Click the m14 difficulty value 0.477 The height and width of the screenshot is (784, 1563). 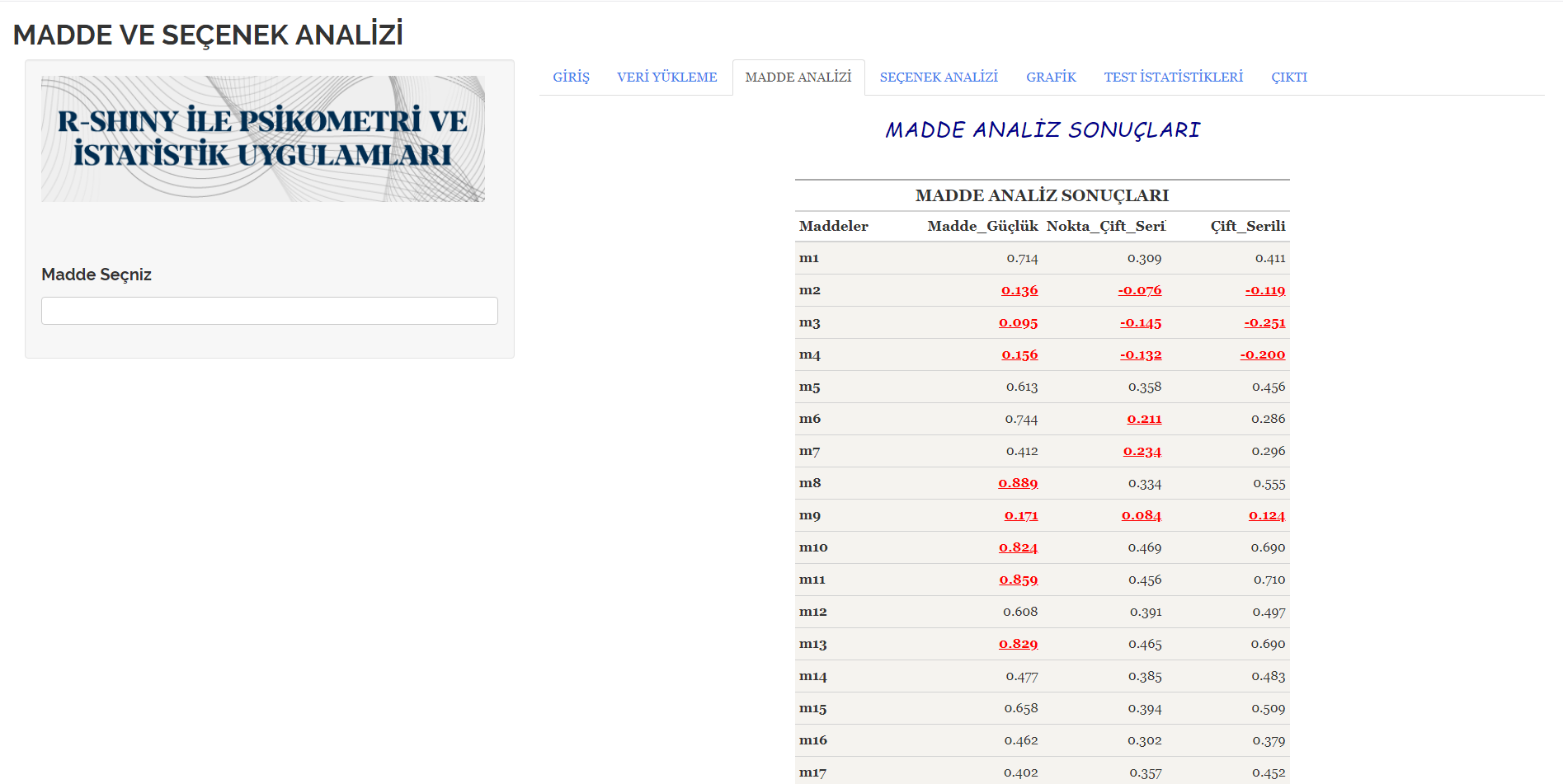coord(1022,676)
